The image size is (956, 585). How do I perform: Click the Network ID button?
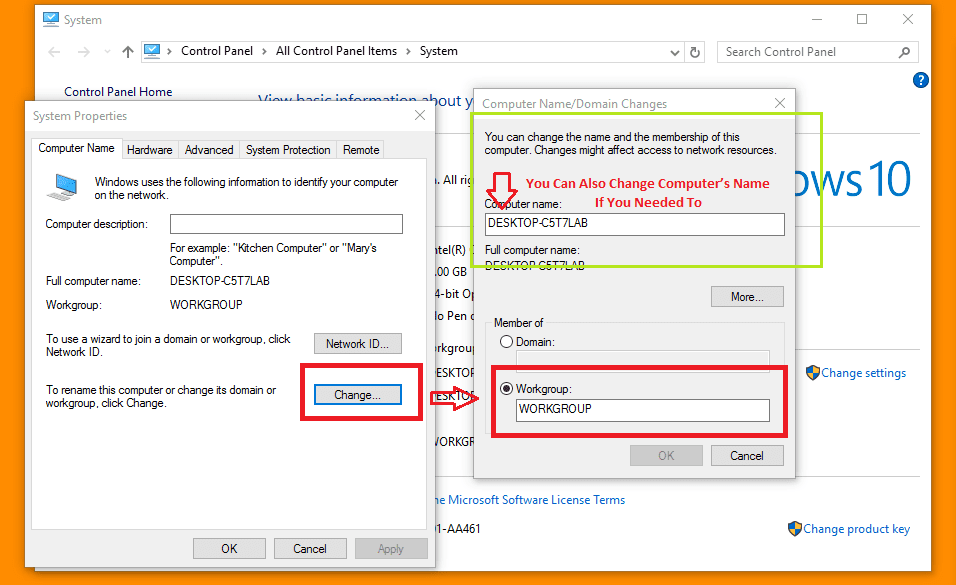click(x=358, y=343)
